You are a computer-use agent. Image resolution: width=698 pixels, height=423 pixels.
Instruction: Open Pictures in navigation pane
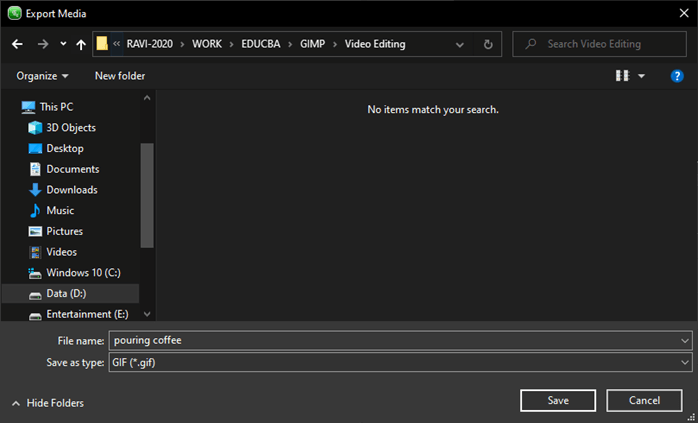click(65, 231)
